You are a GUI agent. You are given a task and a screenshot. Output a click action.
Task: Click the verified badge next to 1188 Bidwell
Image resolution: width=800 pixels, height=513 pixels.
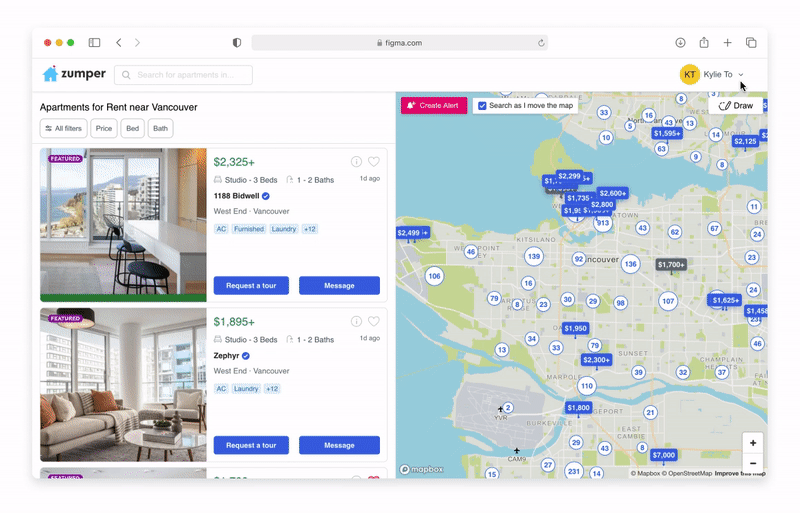coord(266,196)
